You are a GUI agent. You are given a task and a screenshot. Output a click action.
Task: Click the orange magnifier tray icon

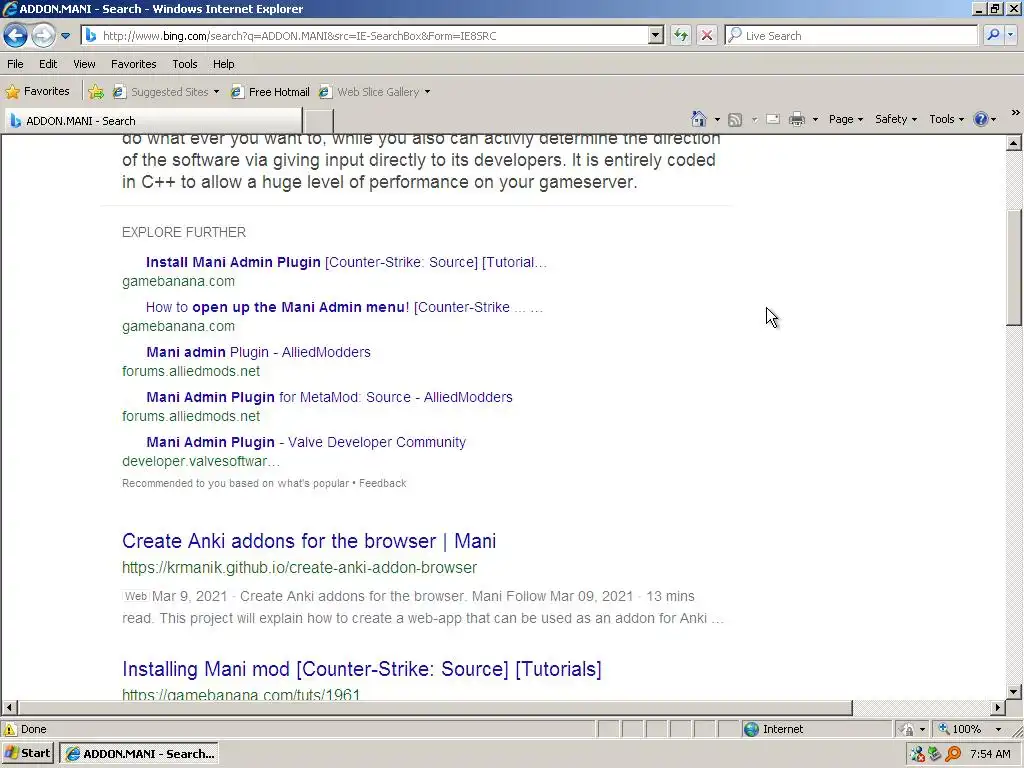coord(953,754)
